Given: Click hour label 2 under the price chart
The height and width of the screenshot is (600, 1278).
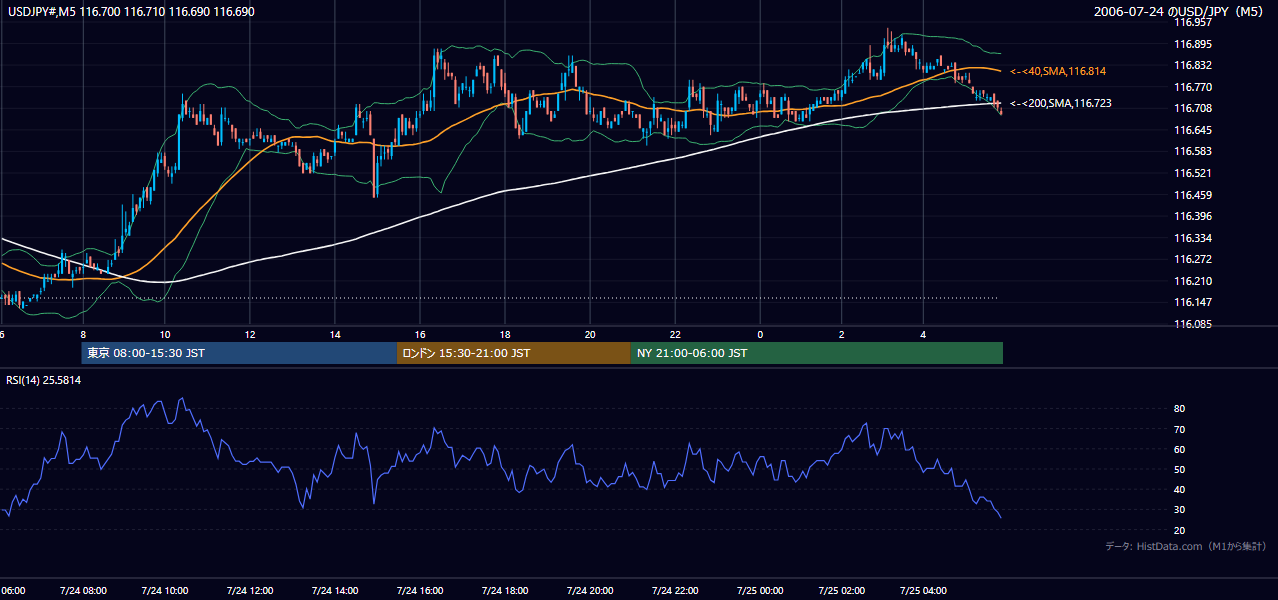Looking at the screenshot, I should (842, 334).
